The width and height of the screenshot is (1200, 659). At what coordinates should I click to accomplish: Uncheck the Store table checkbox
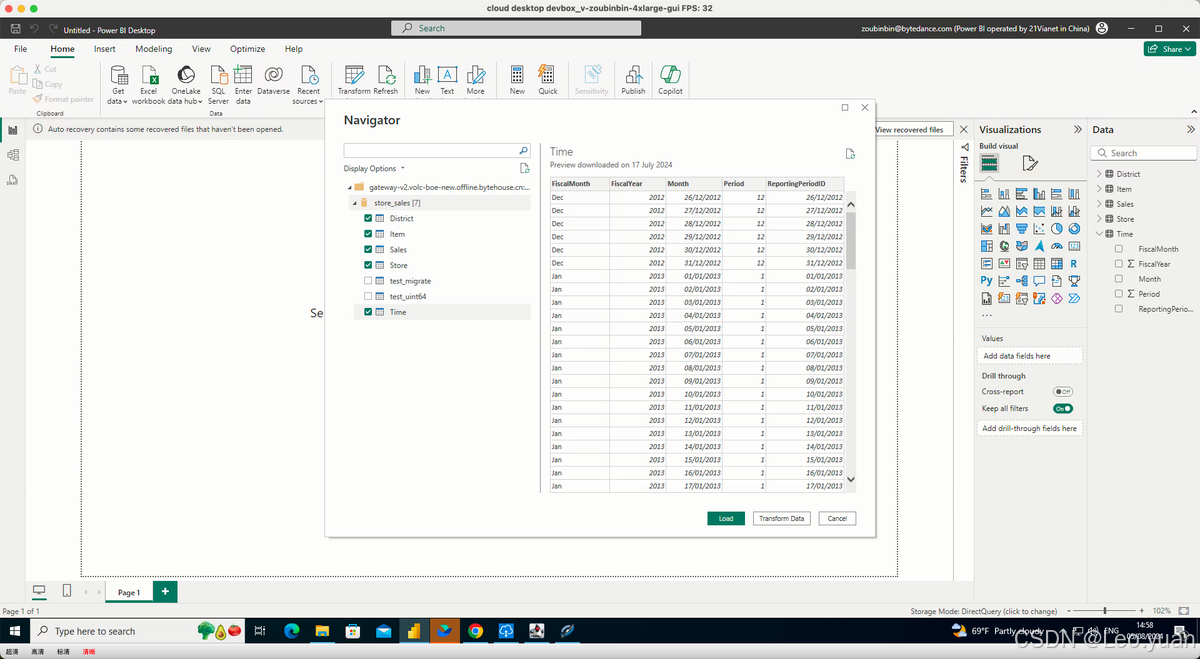pos(368,265)
